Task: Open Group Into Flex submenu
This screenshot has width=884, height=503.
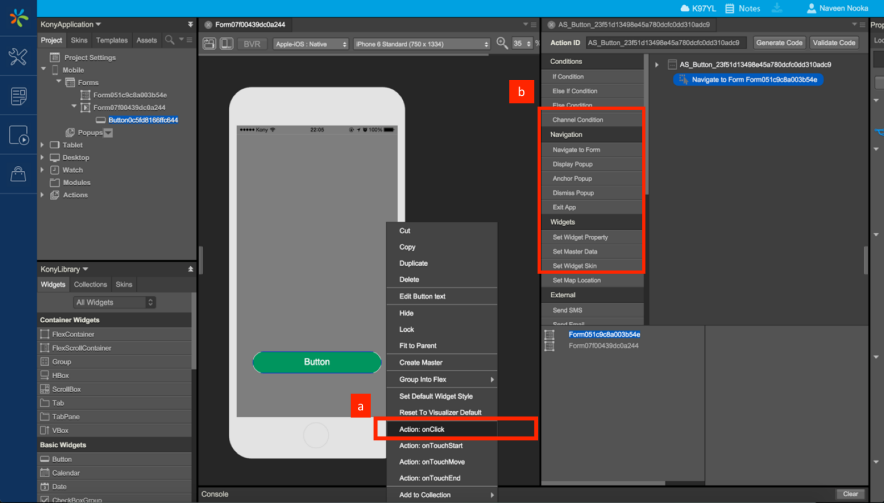Action: click(441, 380)
